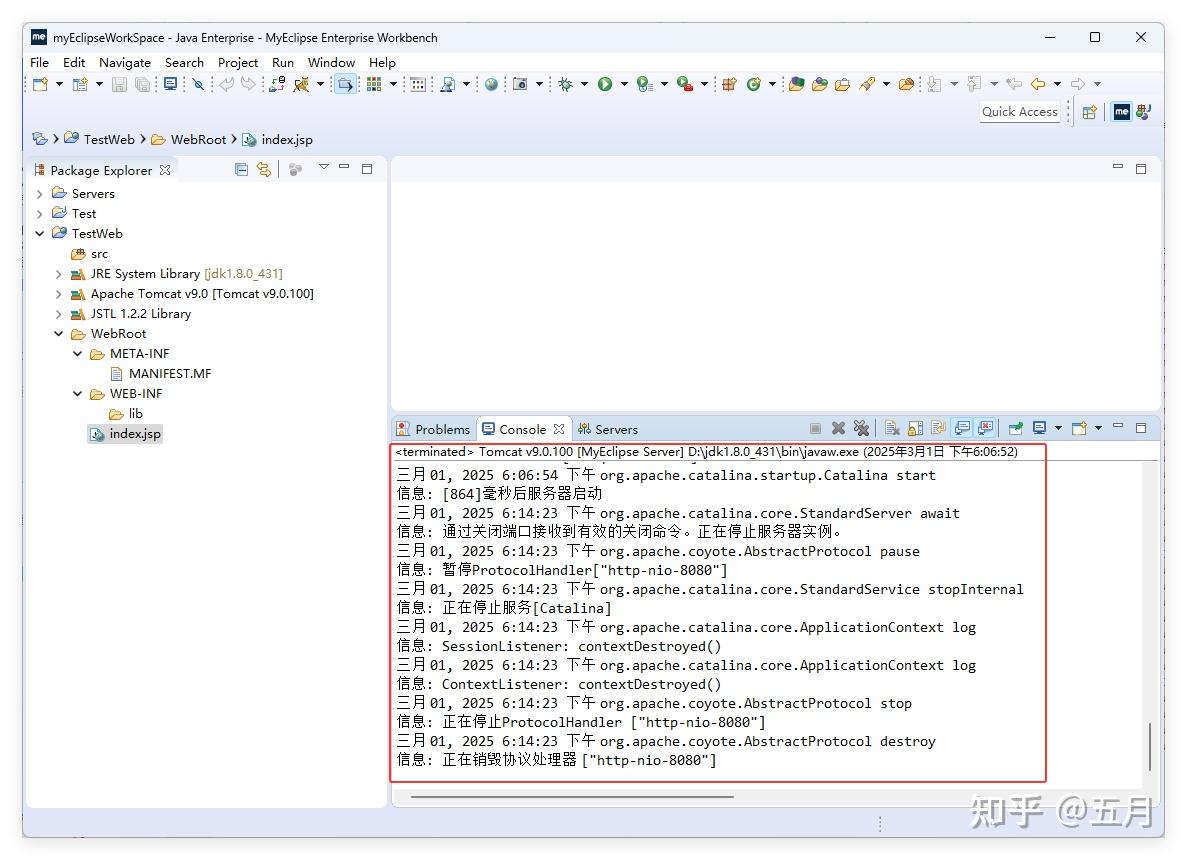Clear the Console output
The width and height of the screenshot is (1187, 860).
(x=891, y=428)
